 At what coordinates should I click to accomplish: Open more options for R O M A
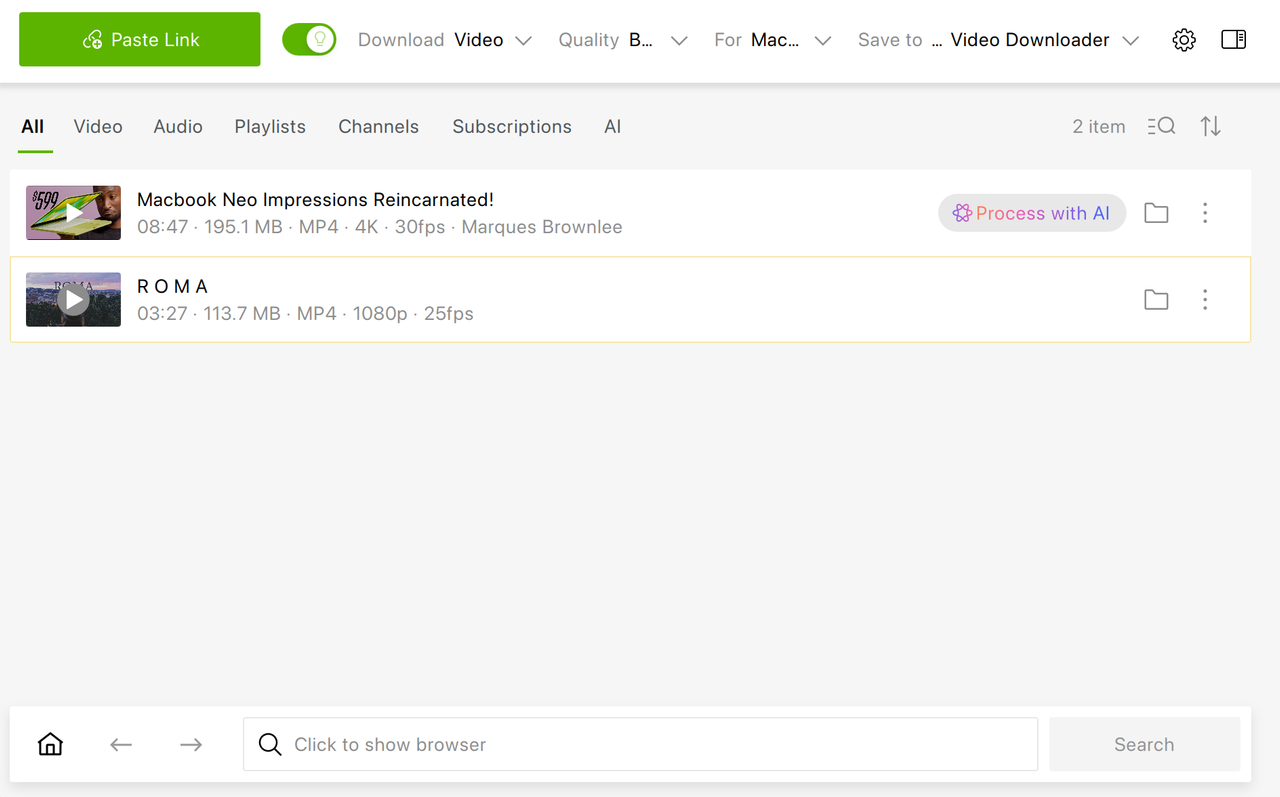coord(1205,300)
